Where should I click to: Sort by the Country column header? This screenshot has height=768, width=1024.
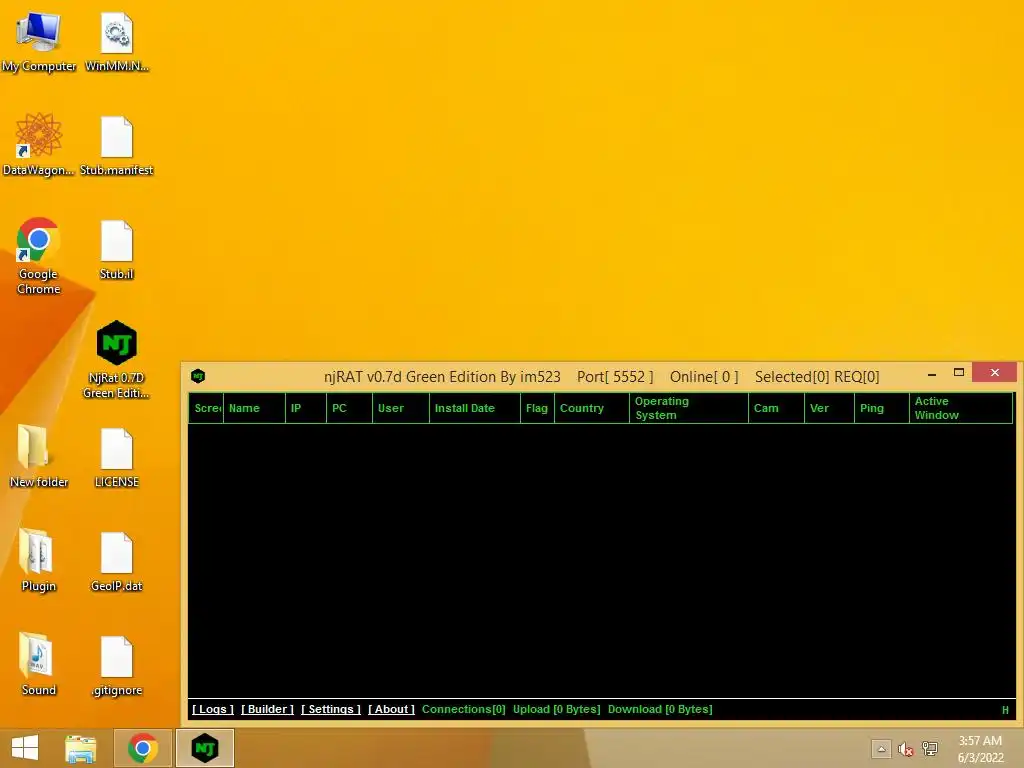coord(592,408)
